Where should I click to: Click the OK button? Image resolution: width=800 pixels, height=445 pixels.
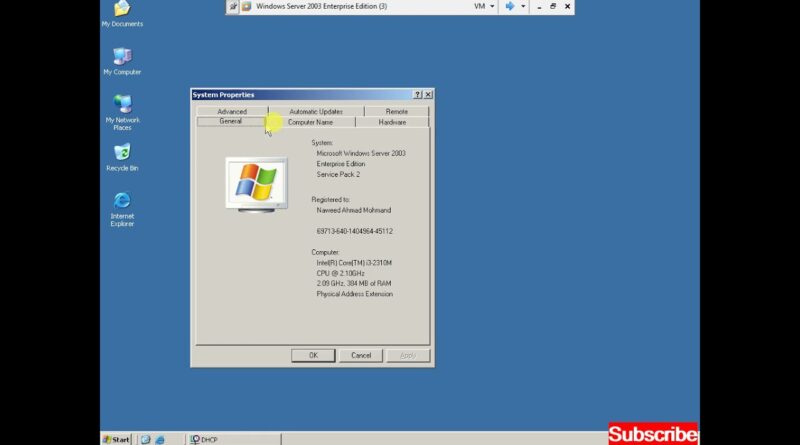pos(313,356)
